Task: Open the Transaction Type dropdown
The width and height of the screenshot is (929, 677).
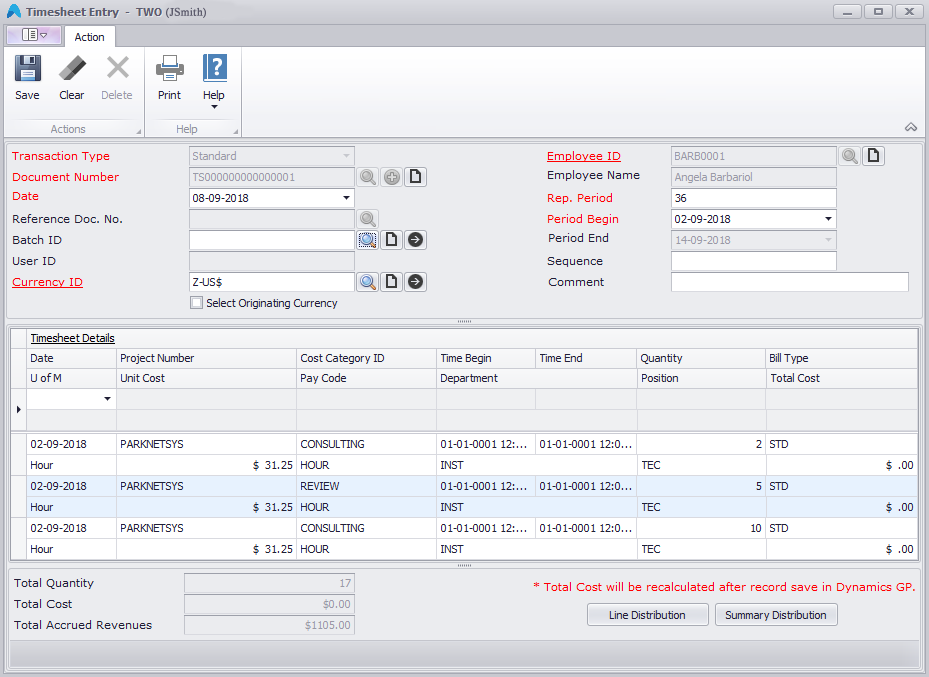Action: pyautogui.click(x=347, y=156)
